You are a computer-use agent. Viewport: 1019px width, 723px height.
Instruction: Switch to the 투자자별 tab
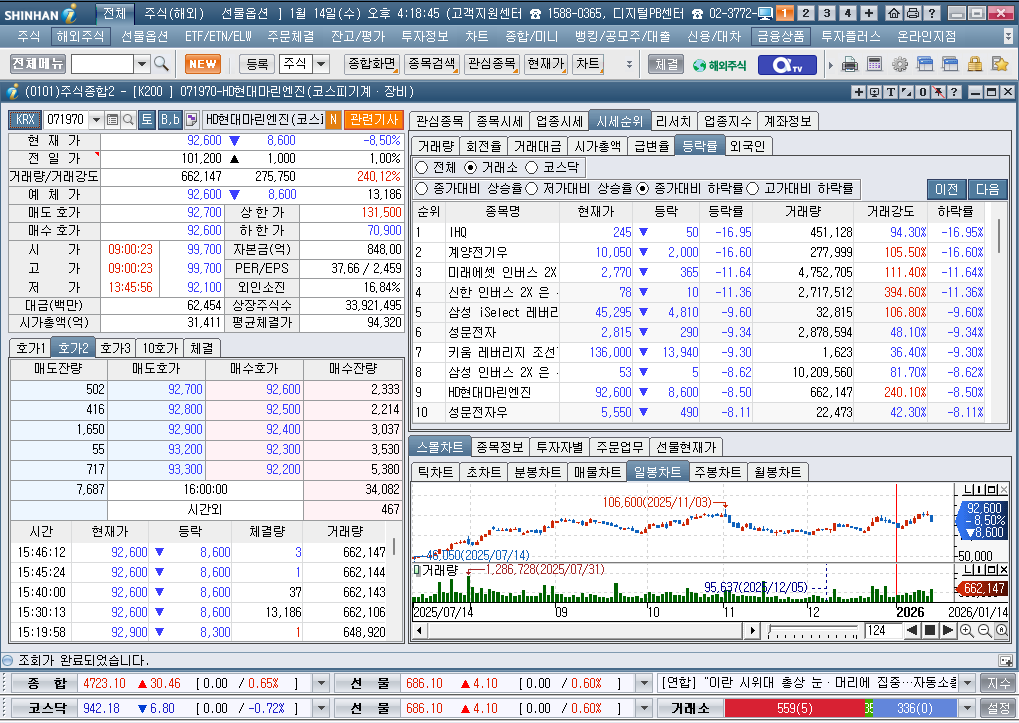click(560, 447)
